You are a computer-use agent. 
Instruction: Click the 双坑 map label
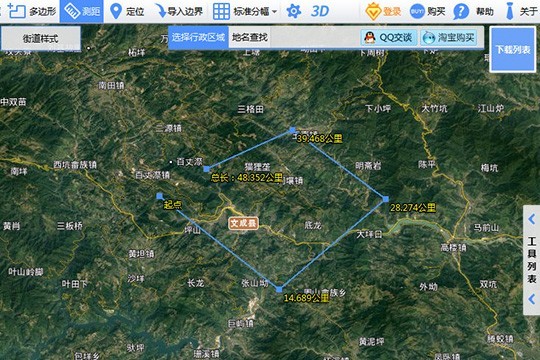pos(488,284)
